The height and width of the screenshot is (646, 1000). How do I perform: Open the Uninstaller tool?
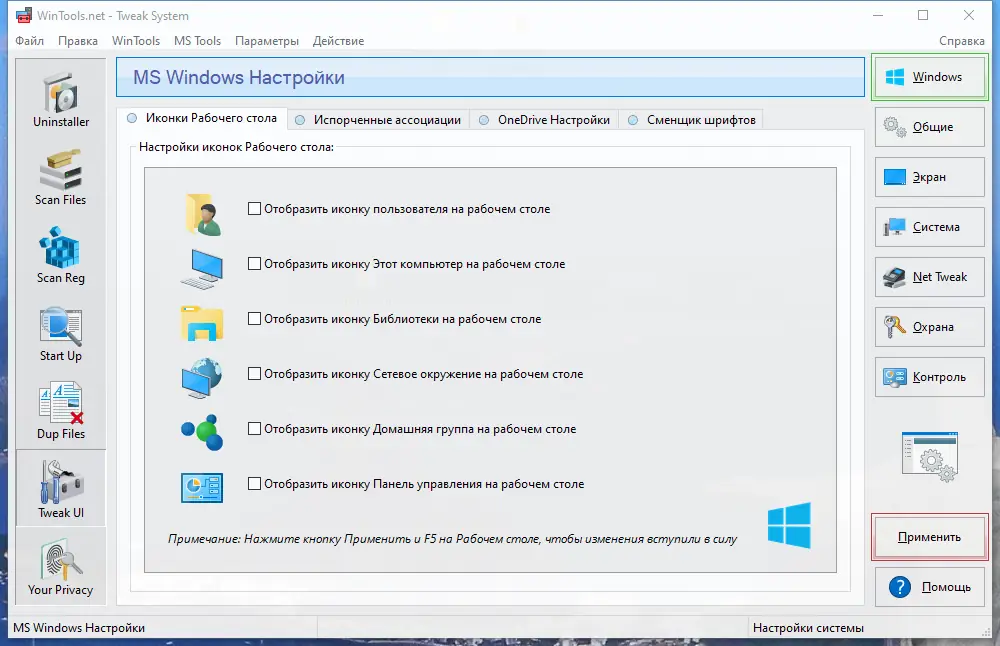point(61,100)
